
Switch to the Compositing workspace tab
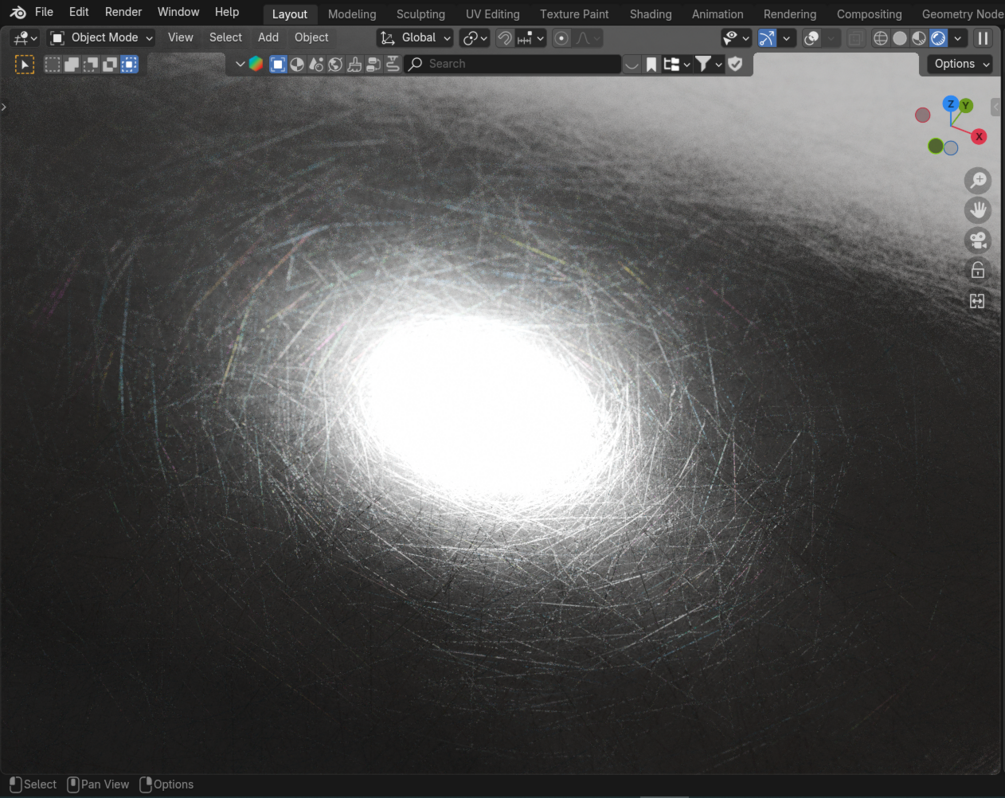click(869, 13)
